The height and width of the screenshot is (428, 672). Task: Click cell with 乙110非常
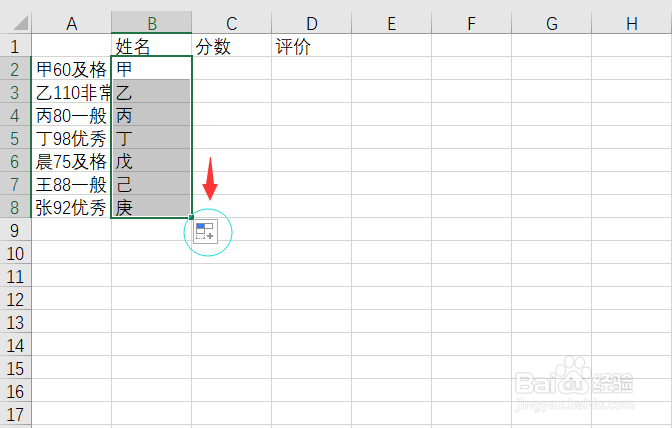pos(72,92)
